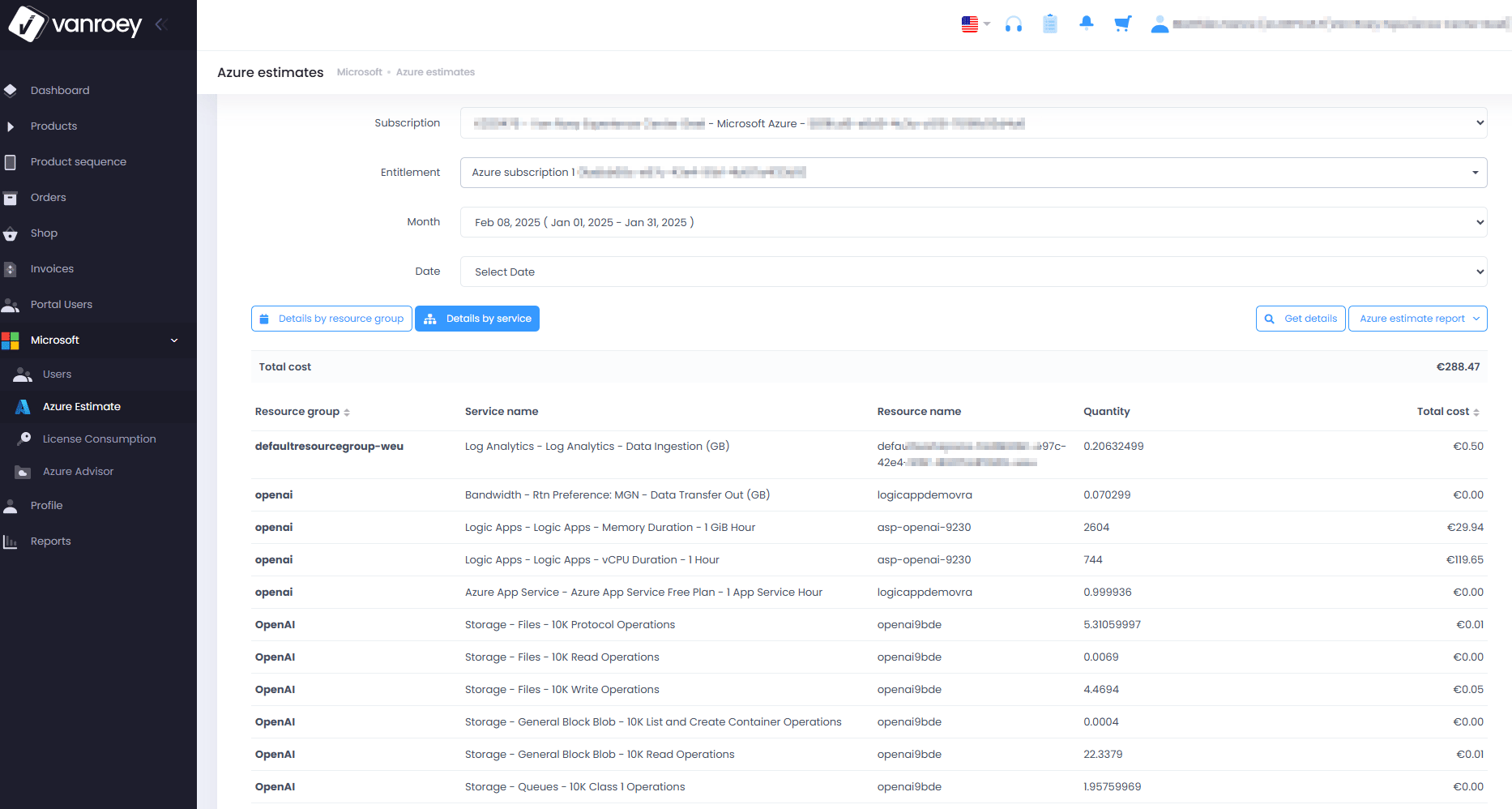Open Product sequence menu item
Screen dimensions: 1512x809
(x=79, y=161)
